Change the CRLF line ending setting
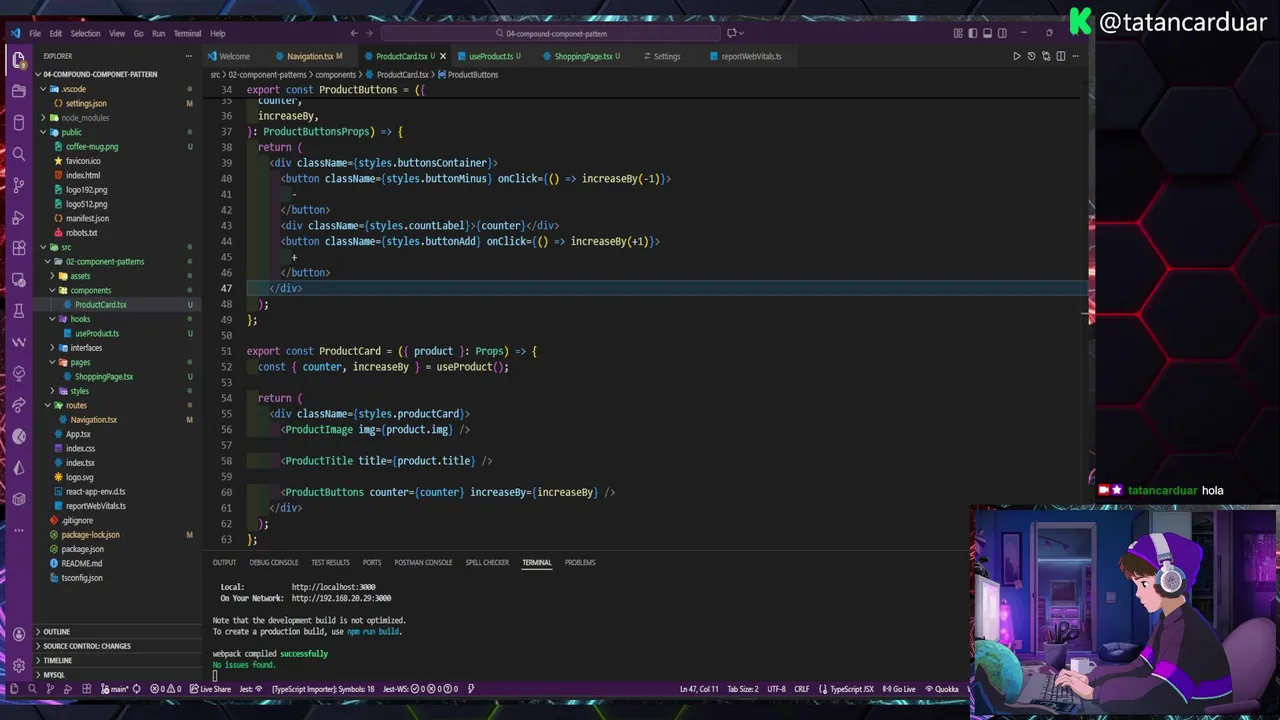This screenshot has width=1280, height=720. coord(802,689)
